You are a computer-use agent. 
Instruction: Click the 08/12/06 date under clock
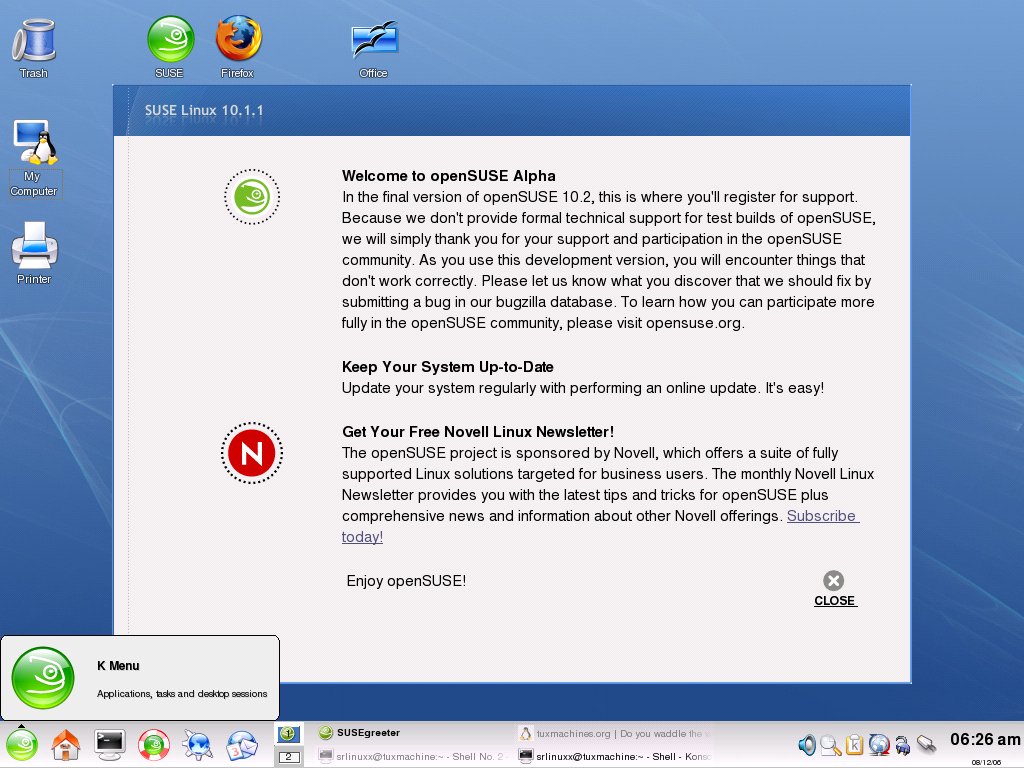click(x=986, y=762)
